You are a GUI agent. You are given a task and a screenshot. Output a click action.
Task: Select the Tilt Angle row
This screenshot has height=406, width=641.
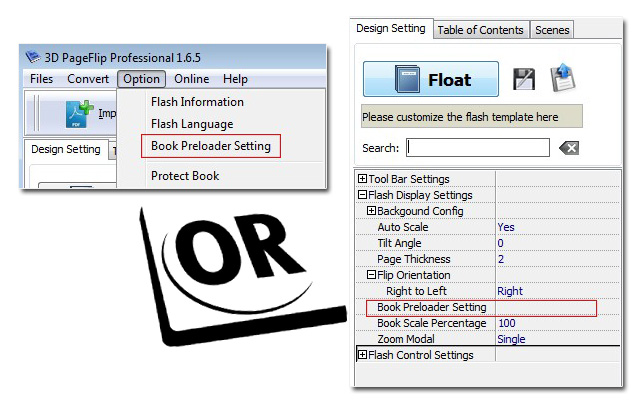488,243
